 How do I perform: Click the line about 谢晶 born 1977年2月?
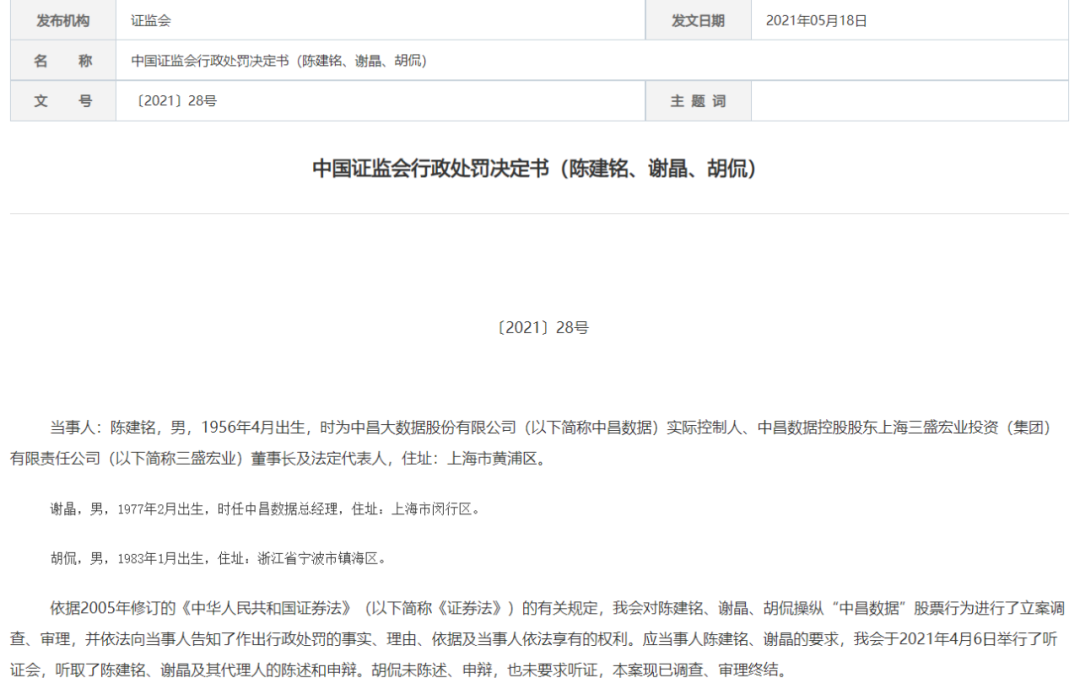(265, 509)
